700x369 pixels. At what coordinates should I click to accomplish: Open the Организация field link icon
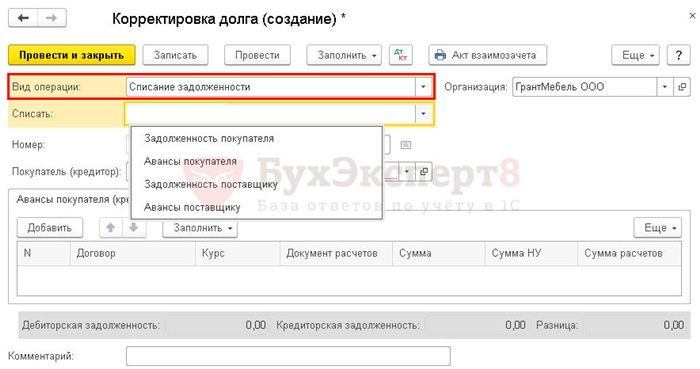click(682, 87)
